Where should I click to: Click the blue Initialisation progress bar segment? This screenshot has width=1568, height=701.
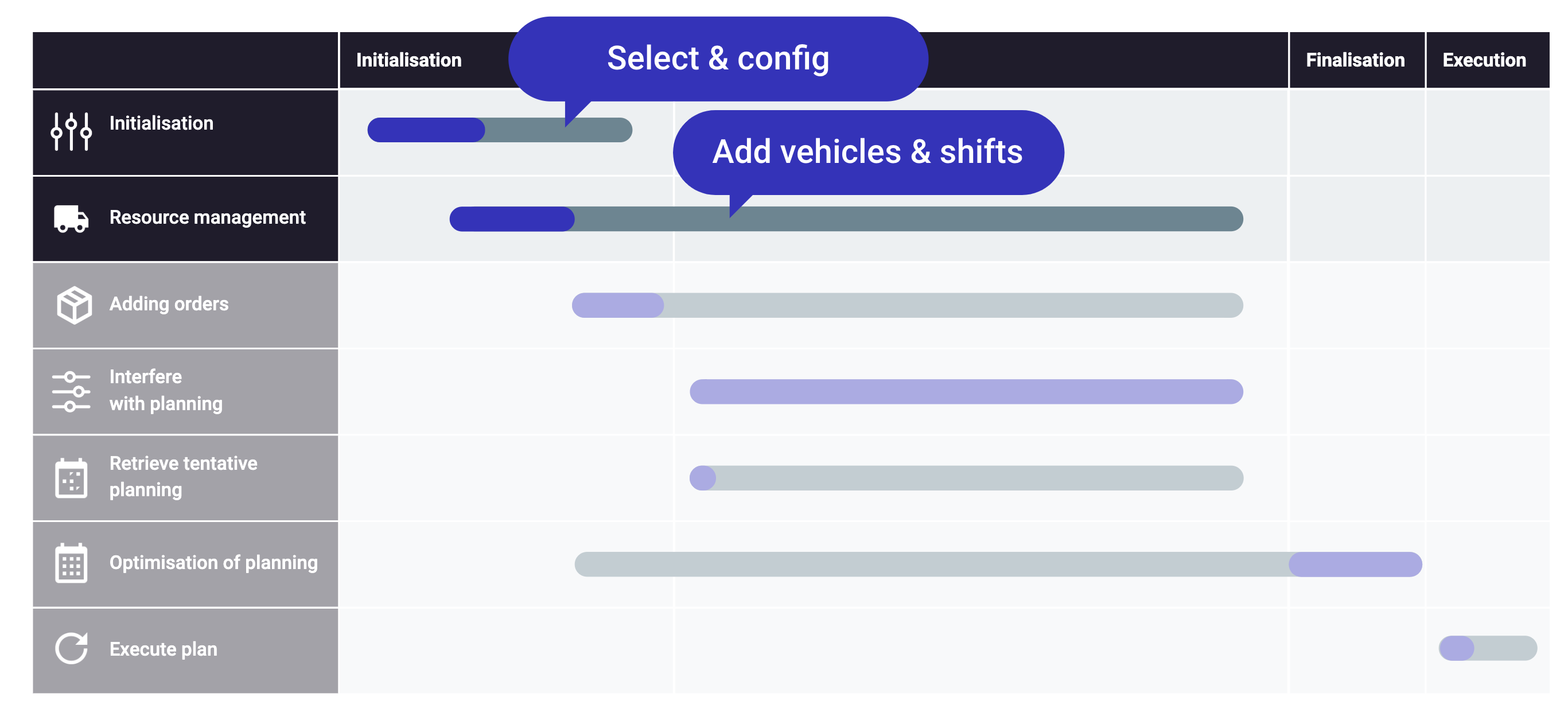(426, 130)
